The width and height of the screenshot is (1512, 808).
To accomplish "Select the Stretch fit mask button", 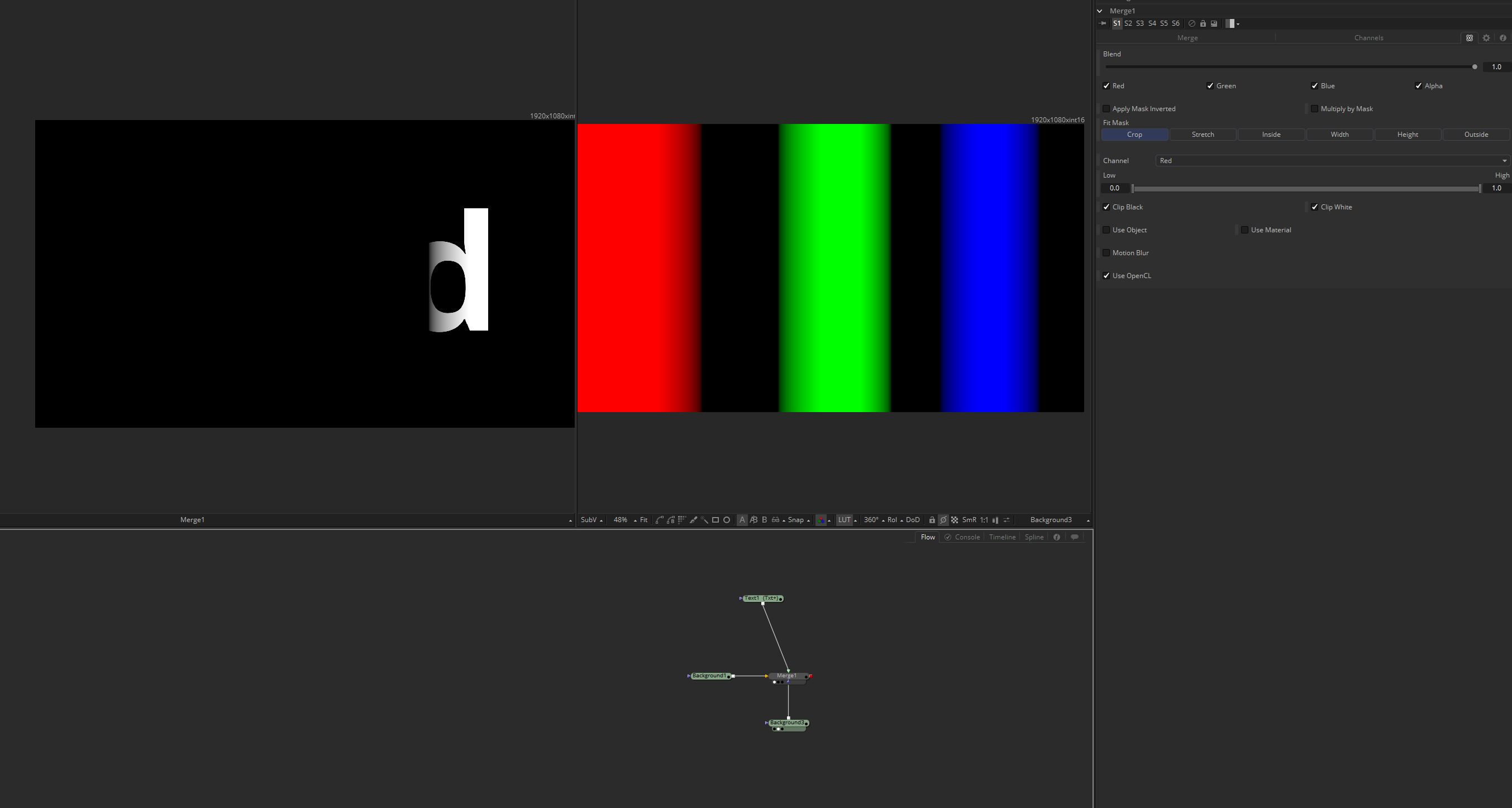I will coord(1203,135).
